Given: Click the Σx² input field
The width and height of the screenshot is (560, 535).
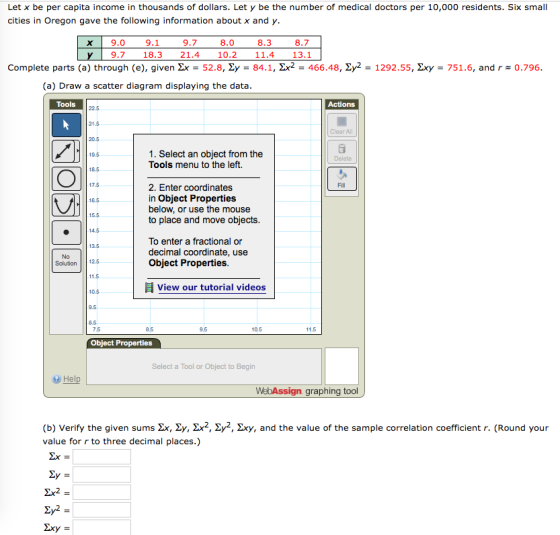Looking at the screenshot, I should click(x=101, y=492).
